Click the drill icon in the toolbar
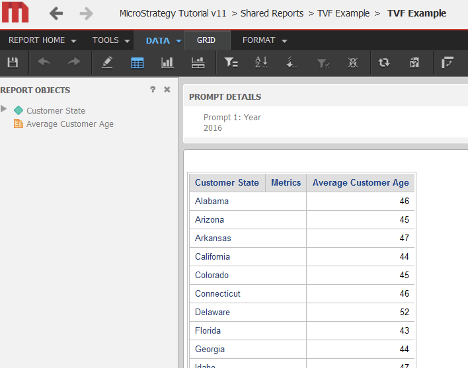The height and width of the screenshot is (368, 468). point(291,62)
